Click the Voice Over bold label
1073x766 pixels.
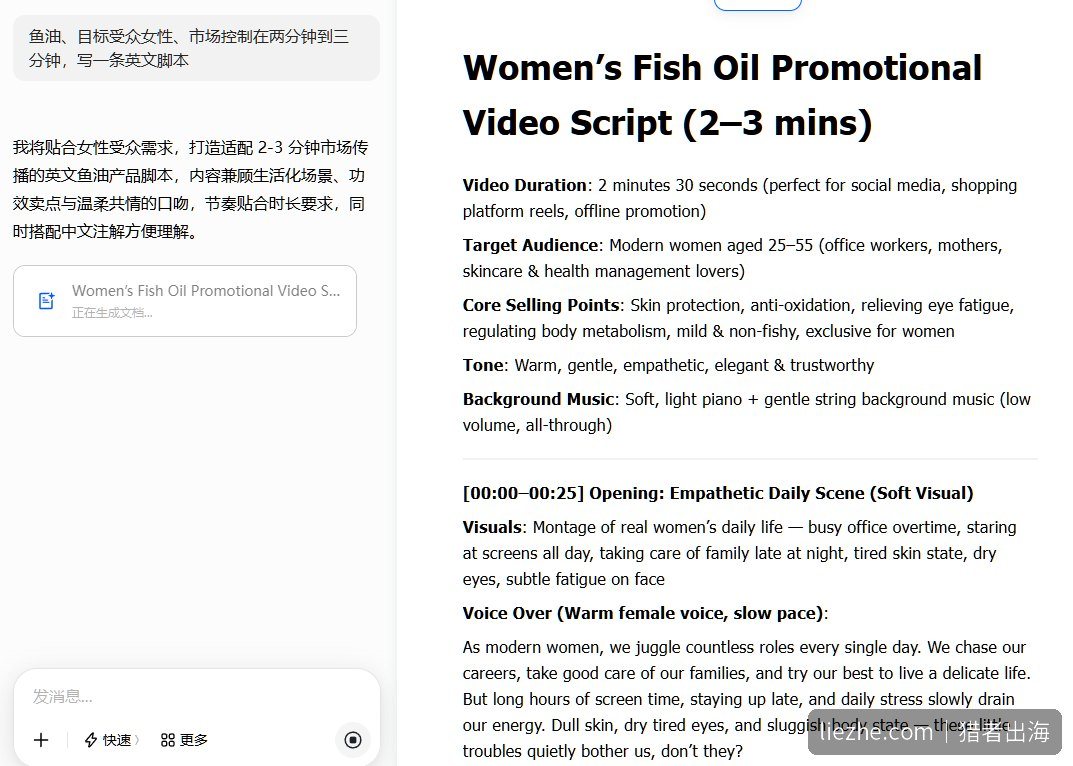tap(643, 613)
